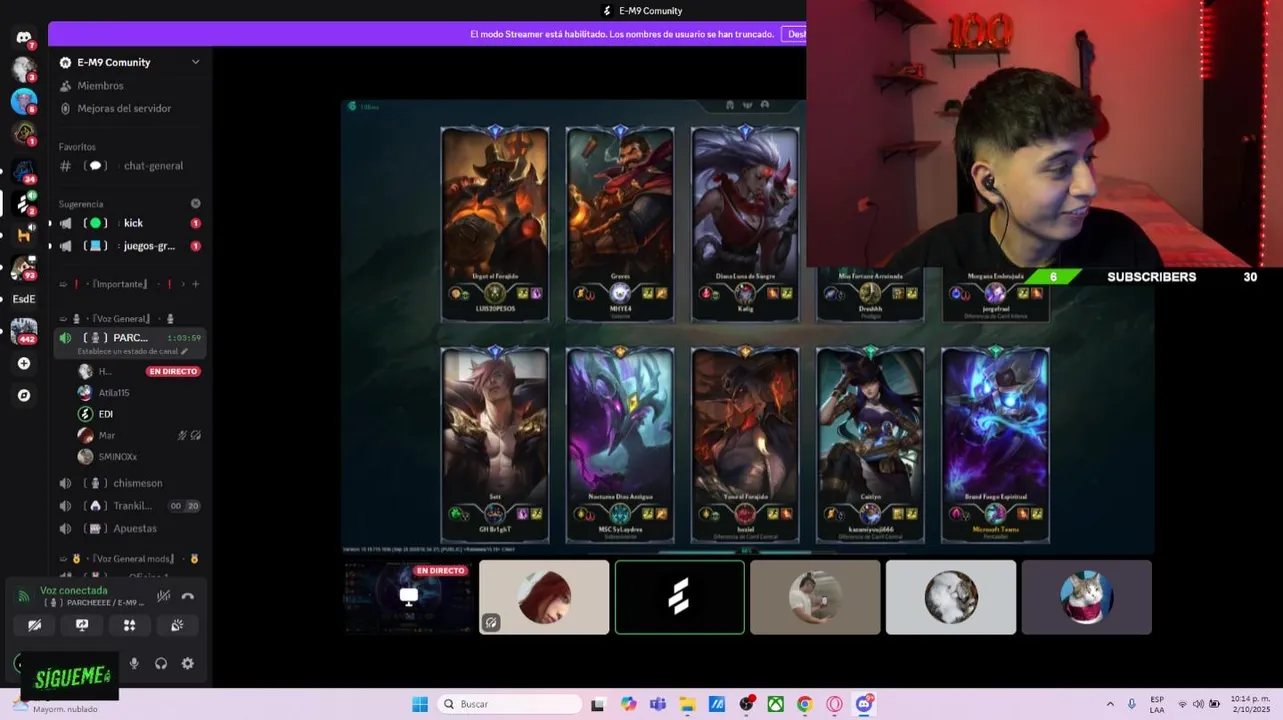Open Discord direct messages home icon
Viewport: 1283px width, 720px height.
point(23,38)
